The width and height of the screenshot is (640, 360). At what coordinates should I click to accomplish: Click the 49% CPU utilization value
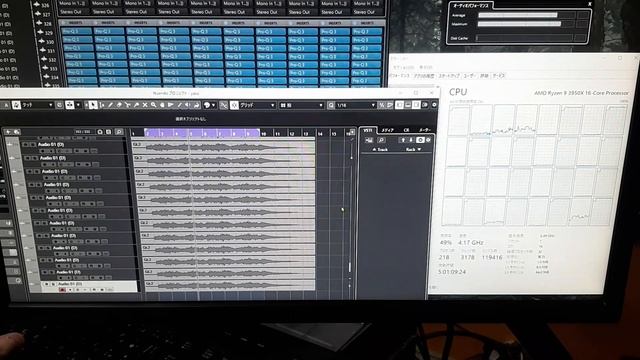[x=446, y=242]
